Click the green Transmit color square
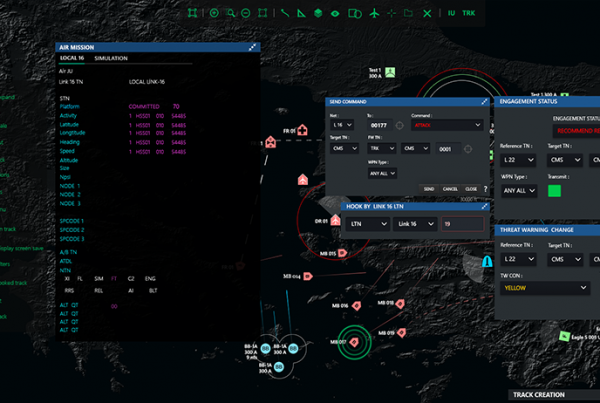The image size is (600, 403). pos(553,190)
